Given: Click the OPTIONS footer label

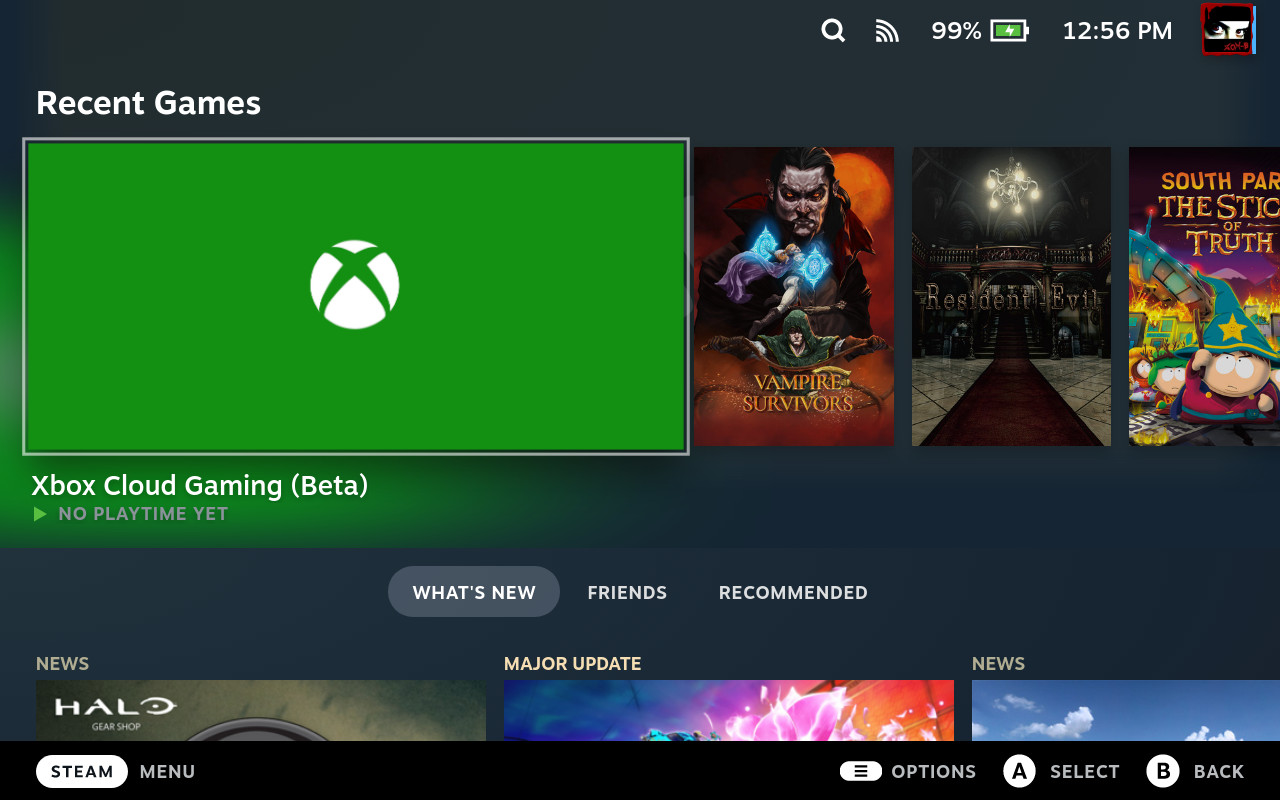Looking at the screenshot, I should coord(934,772).
